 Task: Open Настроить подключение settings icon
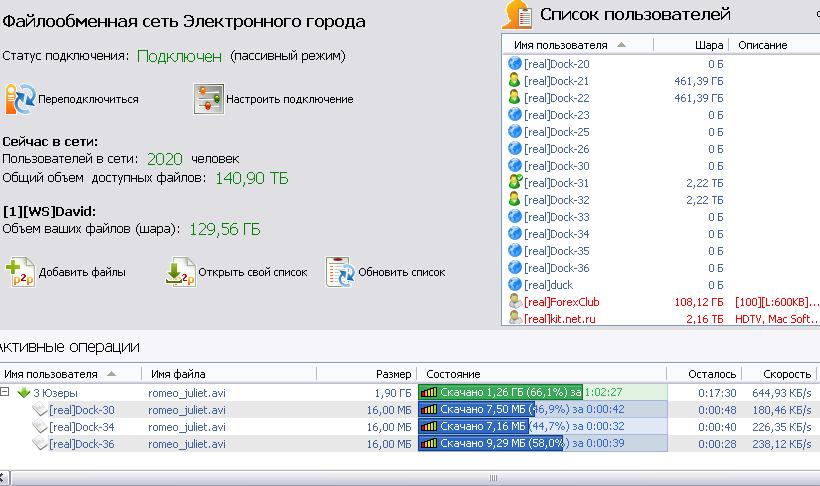207,99
